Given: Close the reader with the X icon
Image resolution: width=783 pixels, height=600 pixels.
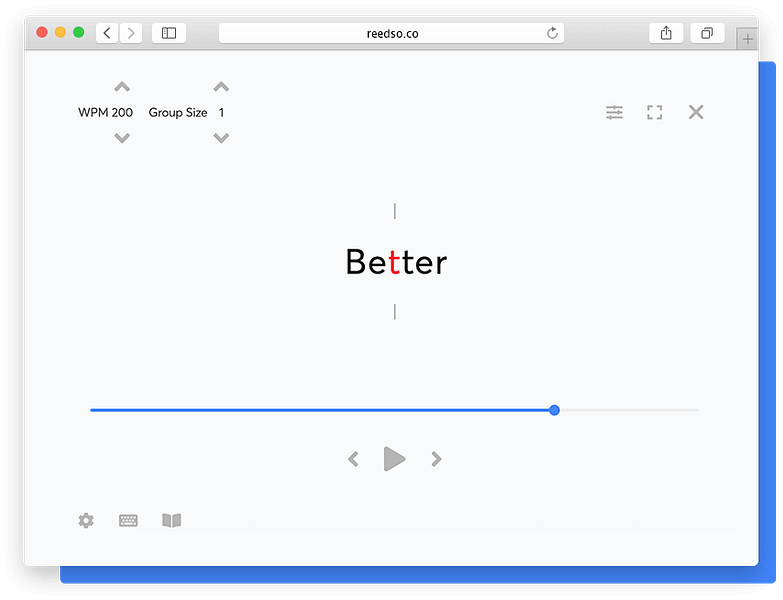Looking at the screenshot, I should pos(696,112).
